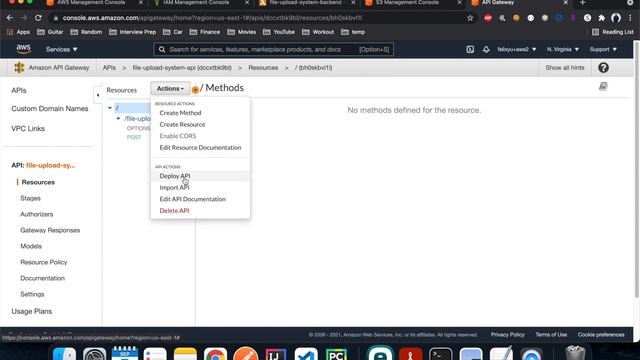Screen dimensions: 640x360
Task: Select the POST method in resource tree
Action: (x=134, y=137)
